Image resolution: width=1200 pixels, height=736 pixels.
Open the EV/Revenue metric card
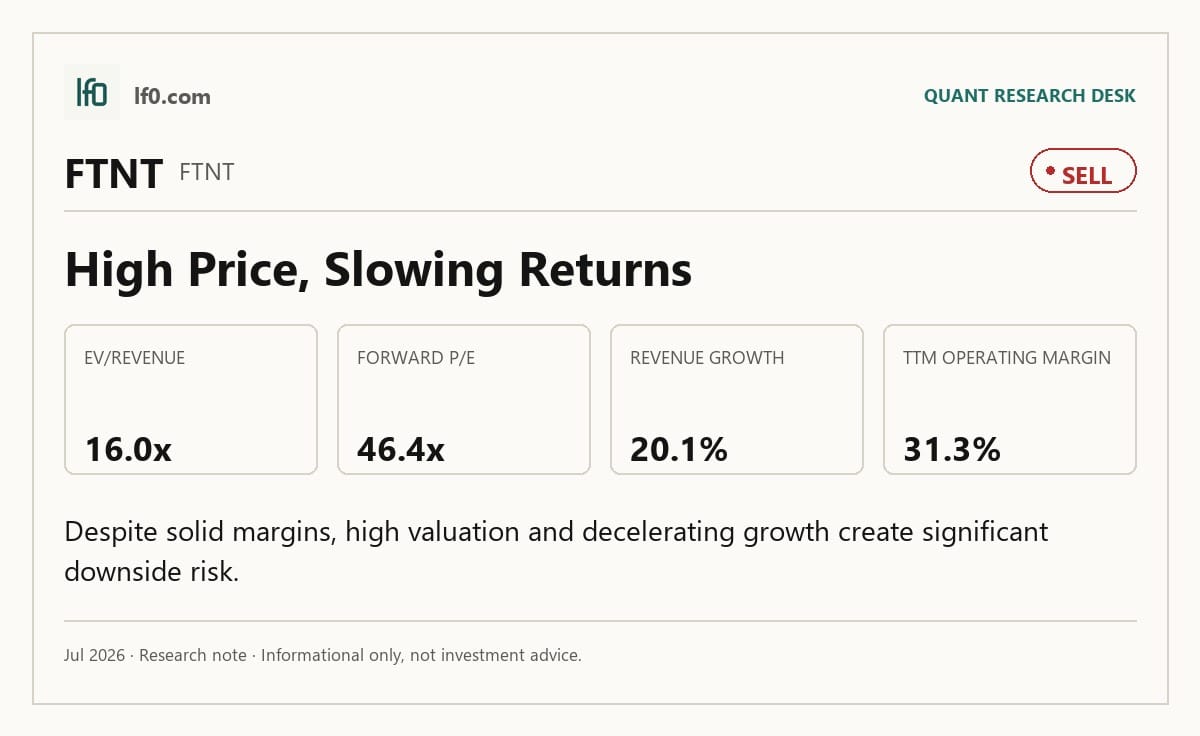coord(191,399)
